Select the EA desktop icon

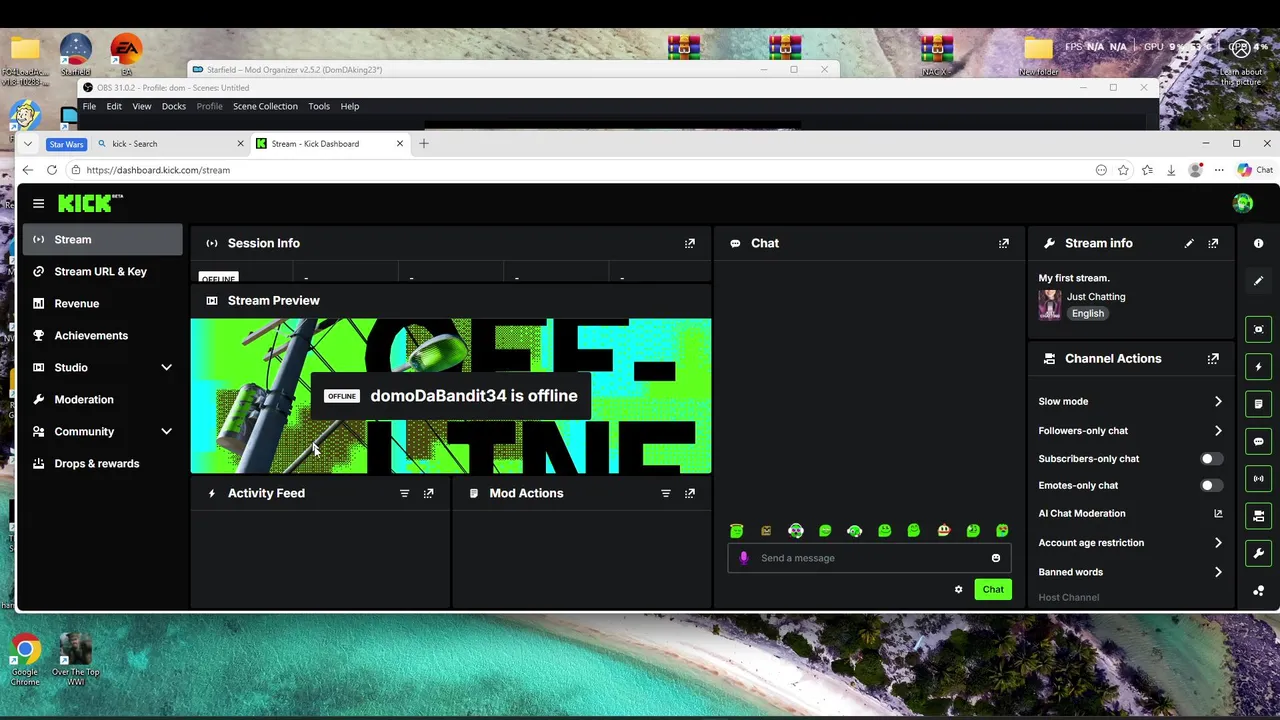point(126,55)
